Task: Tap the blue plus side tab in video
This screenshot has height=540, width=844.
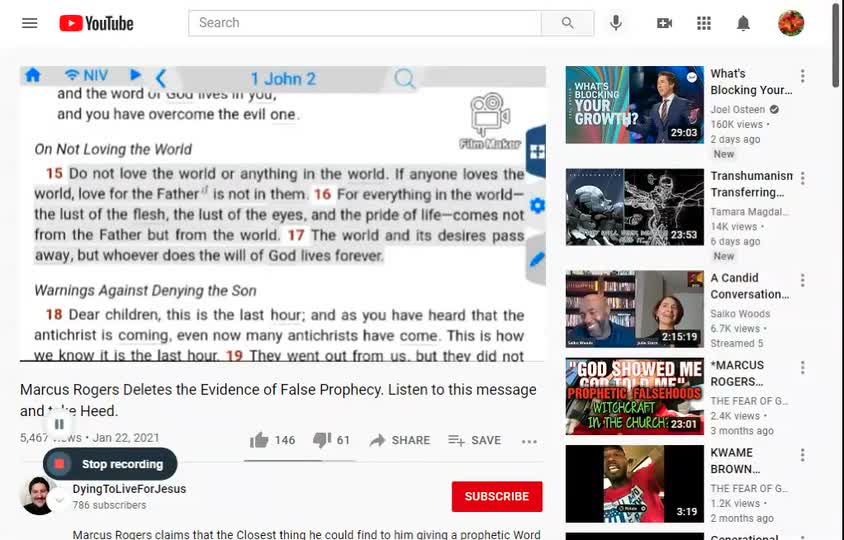Action: pyautogui.click(x=537, y=152)
